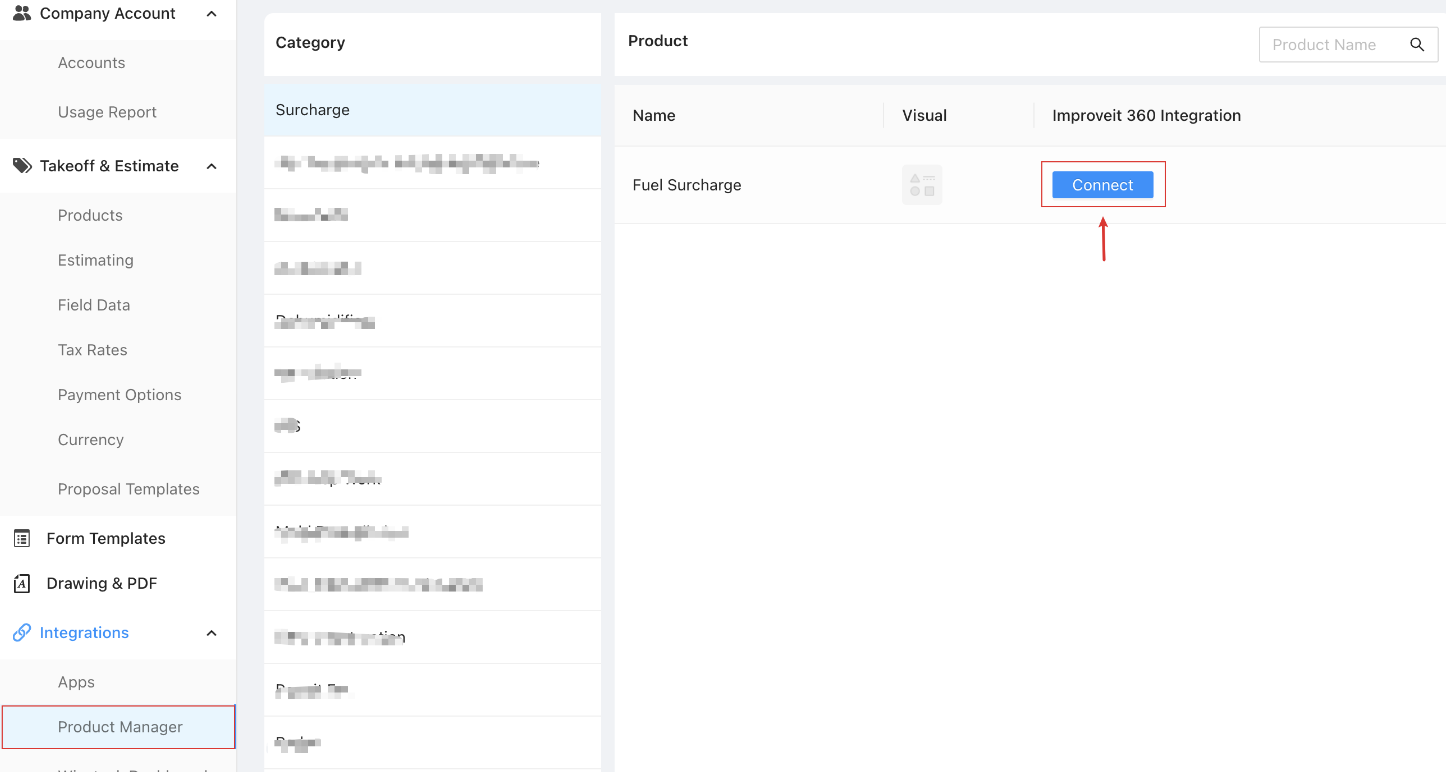This screenshot has width=1446, height=772.
Task: Click the Name column header
Action: click(654, 116)
